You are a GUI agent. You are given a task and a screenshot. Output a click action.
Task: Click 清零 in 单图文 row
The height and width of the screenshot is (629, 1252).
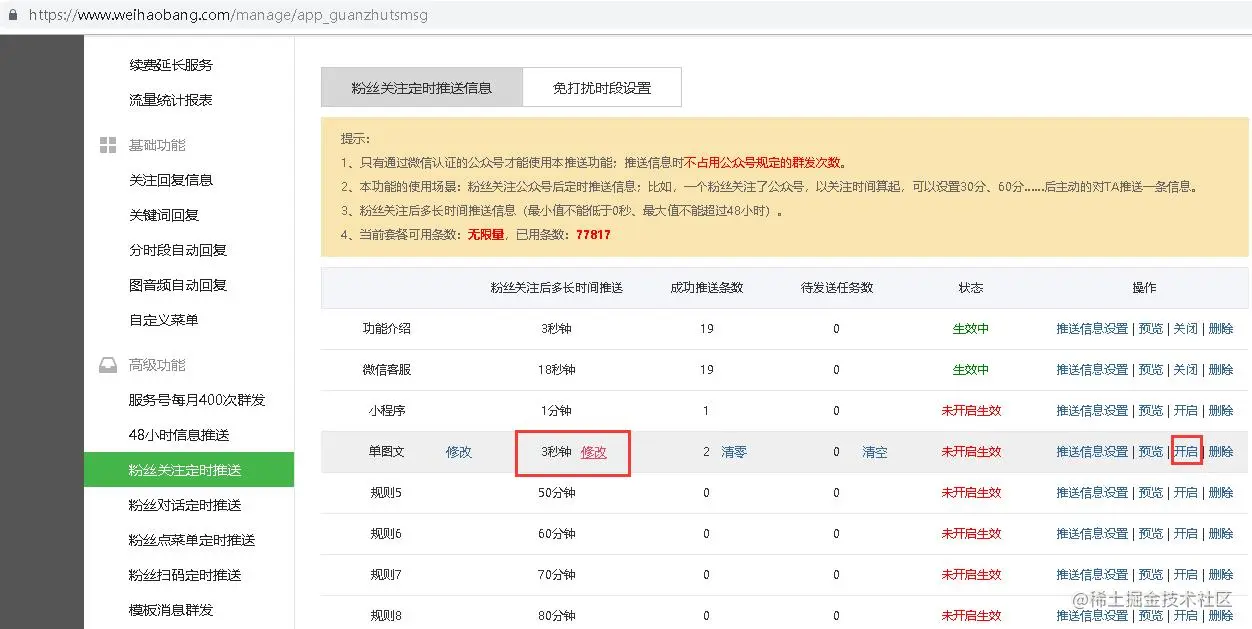[734, 451]
